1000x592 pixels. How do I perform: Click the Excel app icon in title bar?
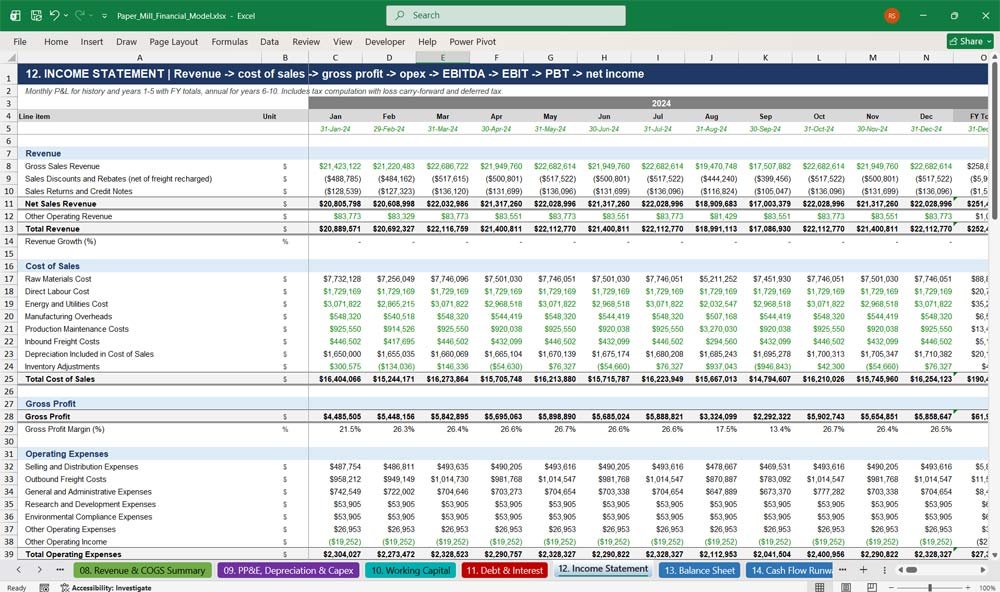tap(15, 15)
